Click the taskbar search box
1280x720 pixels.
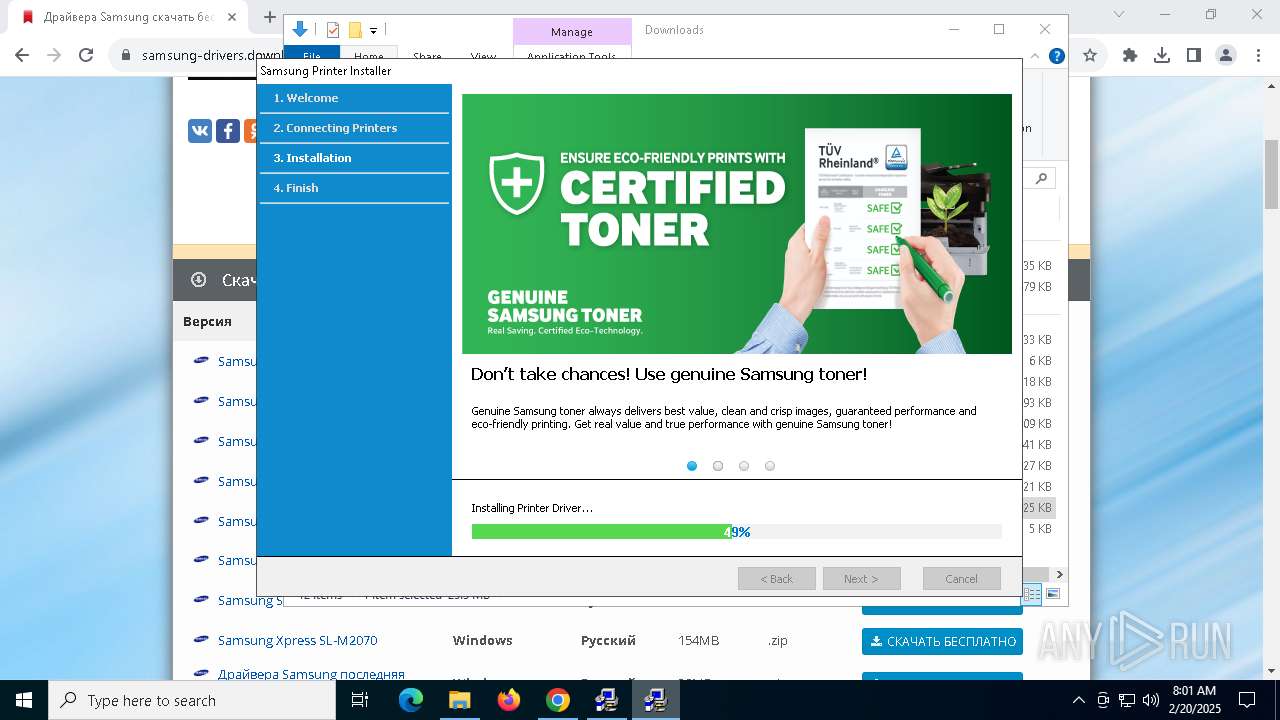point(192,700)
